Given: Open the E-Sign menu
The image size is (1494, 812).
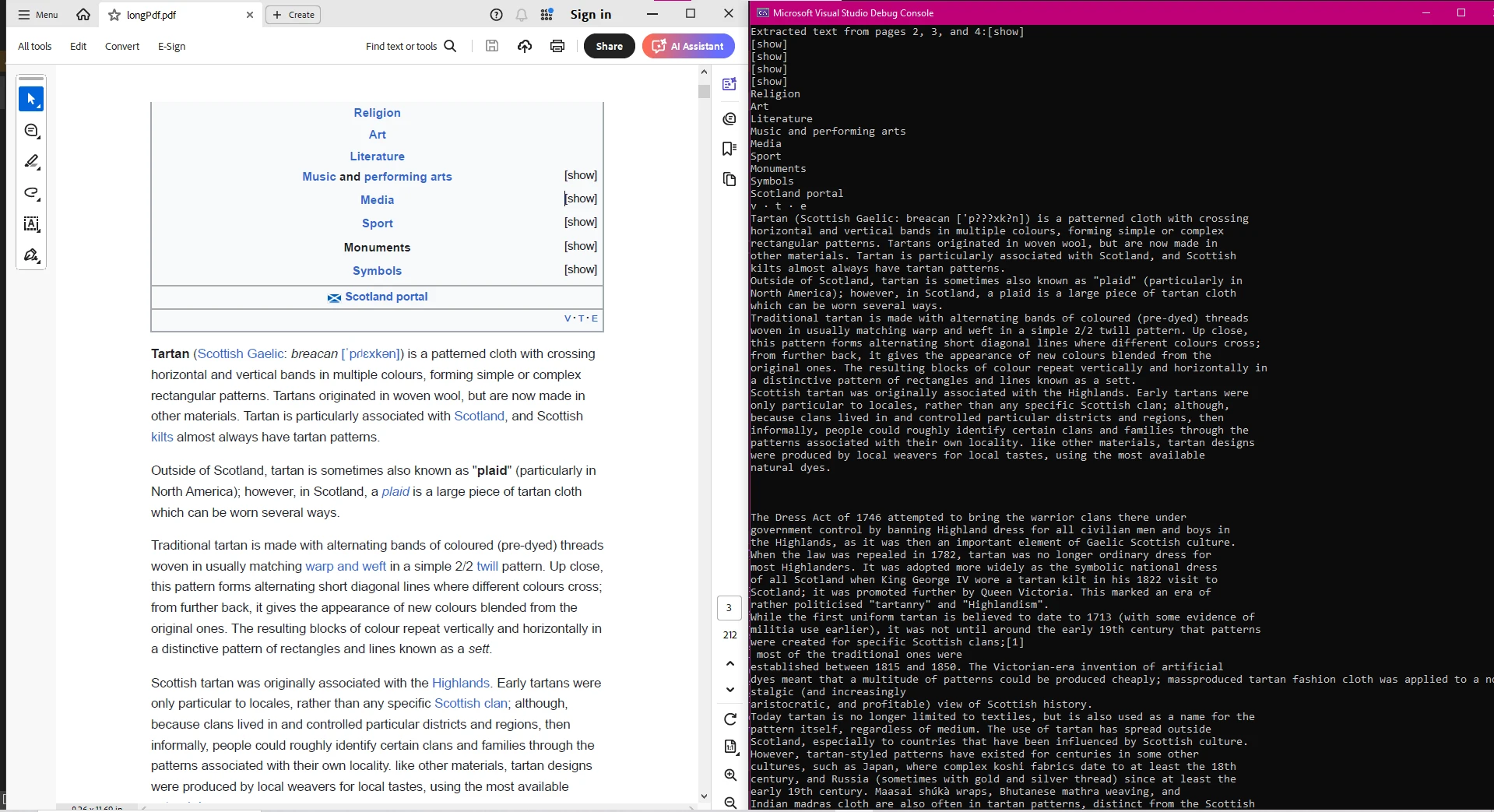Looking at the screenshot, I should 171,46.
